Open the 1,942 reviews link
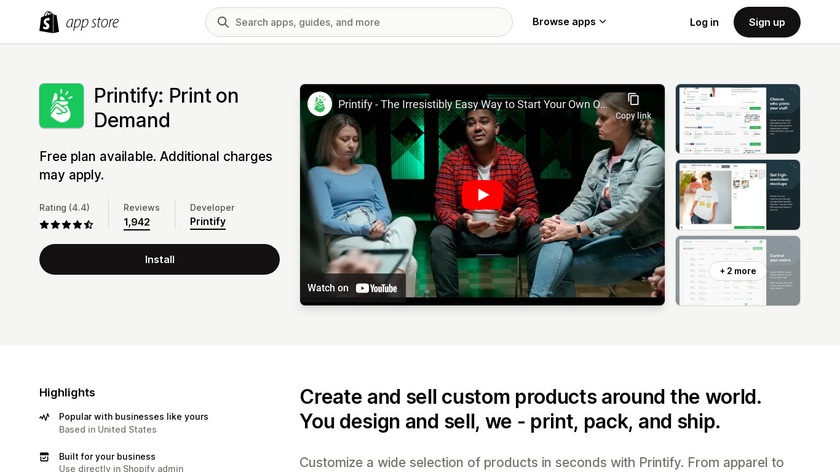Image resolution: width=840 pixels, height=472 pixels. [x=137, y=222]
